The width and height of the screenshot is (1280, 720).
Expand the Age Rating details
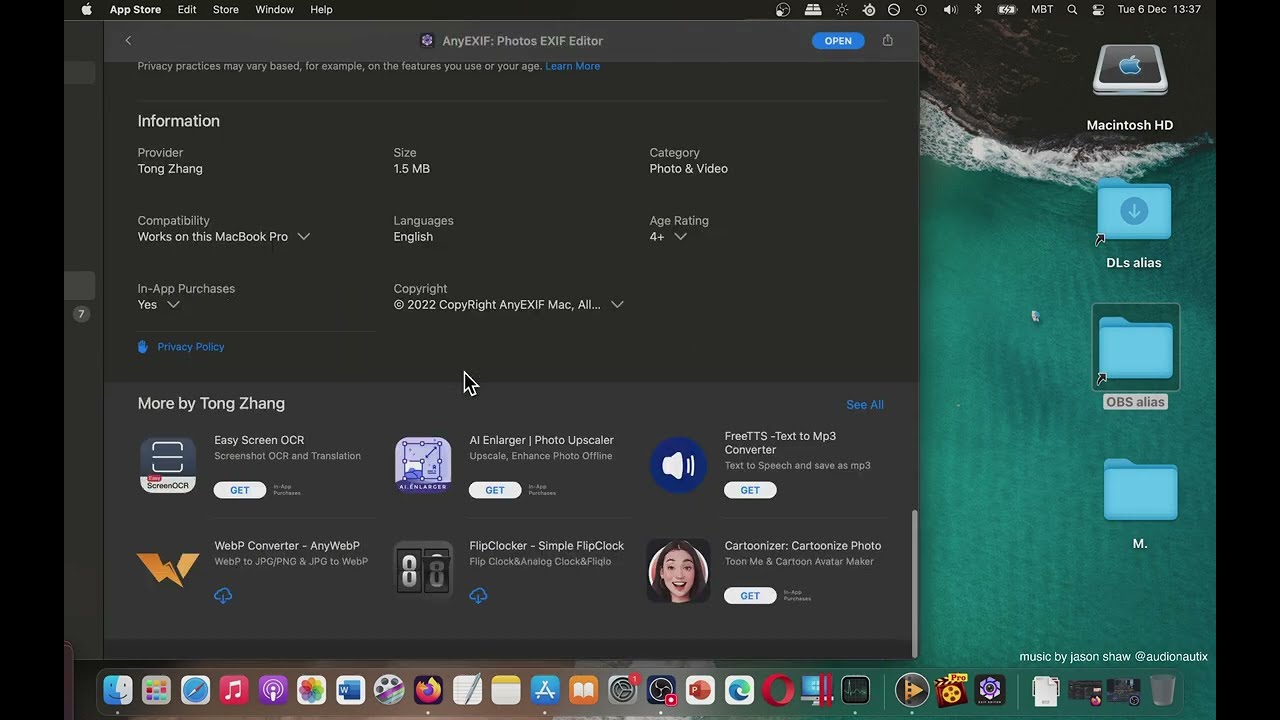coord(680,237)
